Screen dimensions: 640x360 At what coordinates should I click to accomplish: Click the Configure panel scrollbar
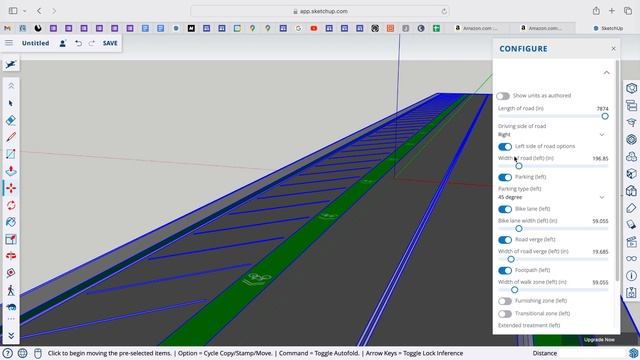(x=617, y=171)
